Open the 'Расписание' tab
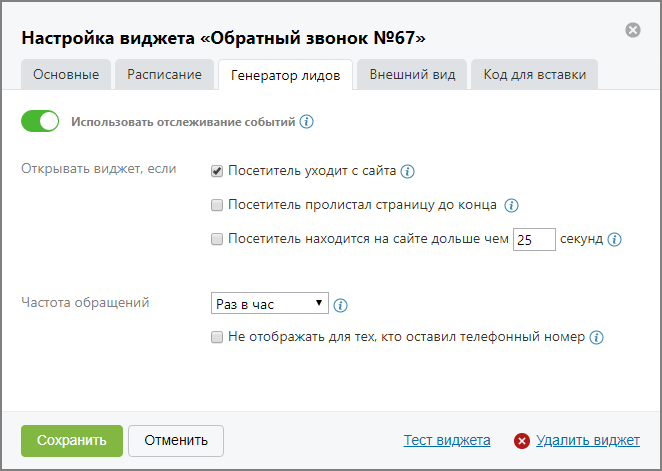 click(x=164, y=74)
